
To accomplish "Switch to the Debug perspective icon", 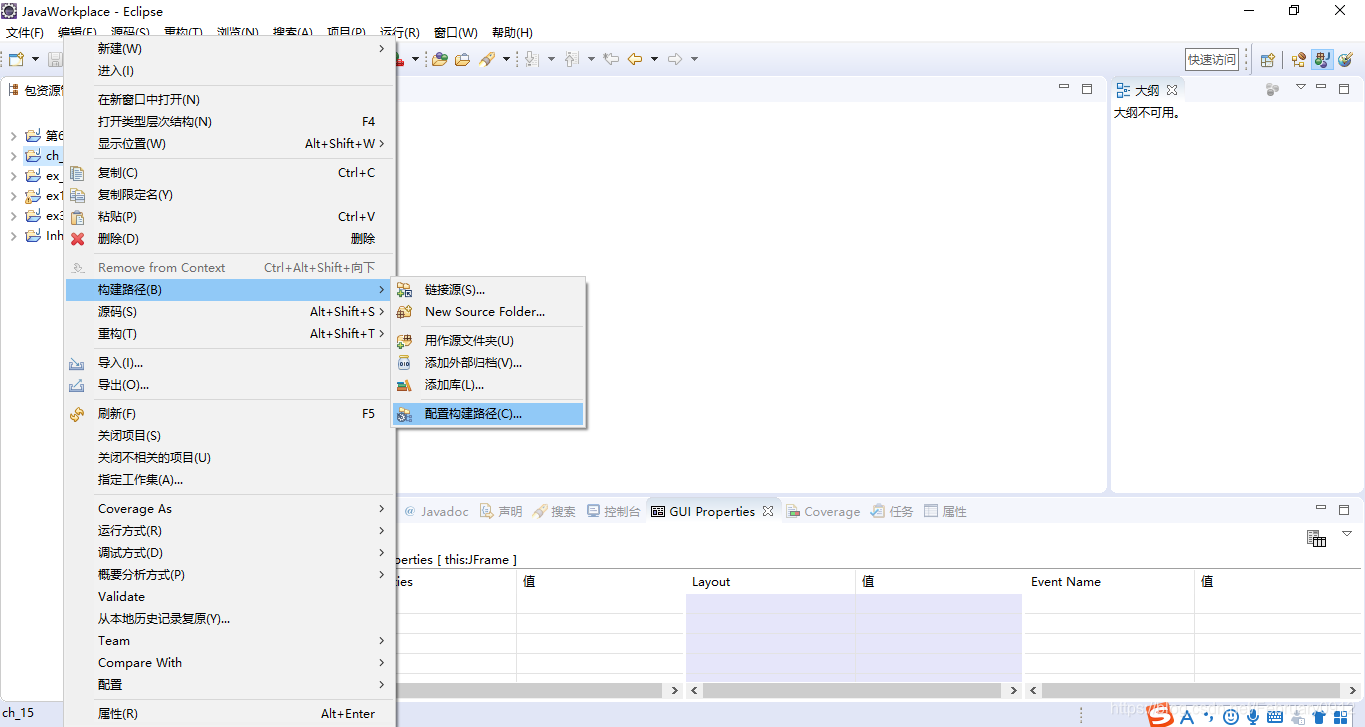I will (1345, 60).
